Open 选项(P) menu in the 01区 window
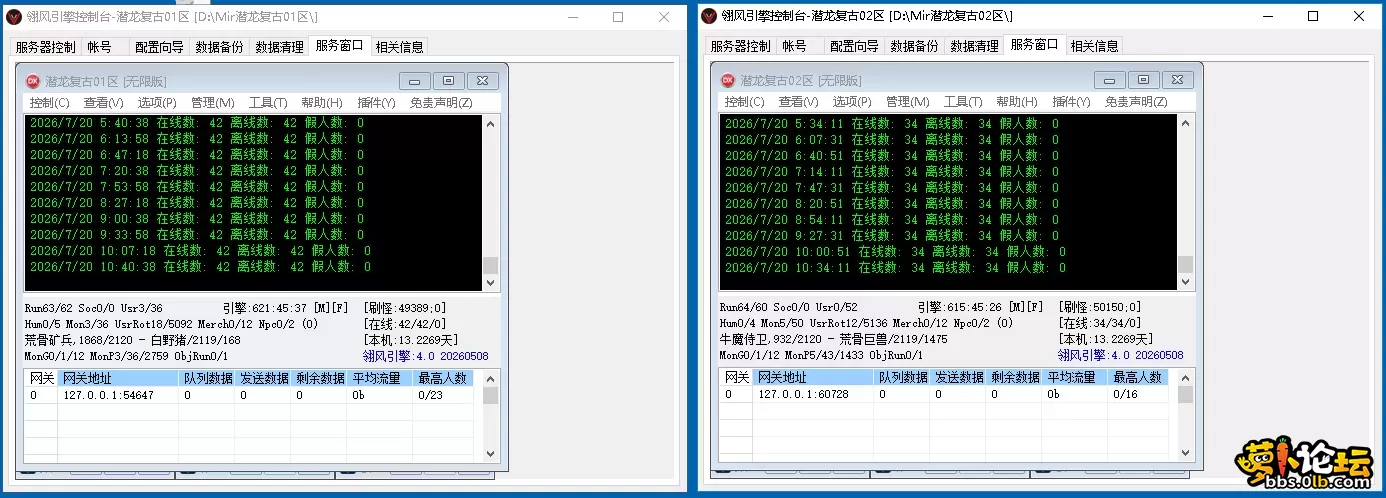The width and height of the screenshot is (1386, 498). coord(157,103)
